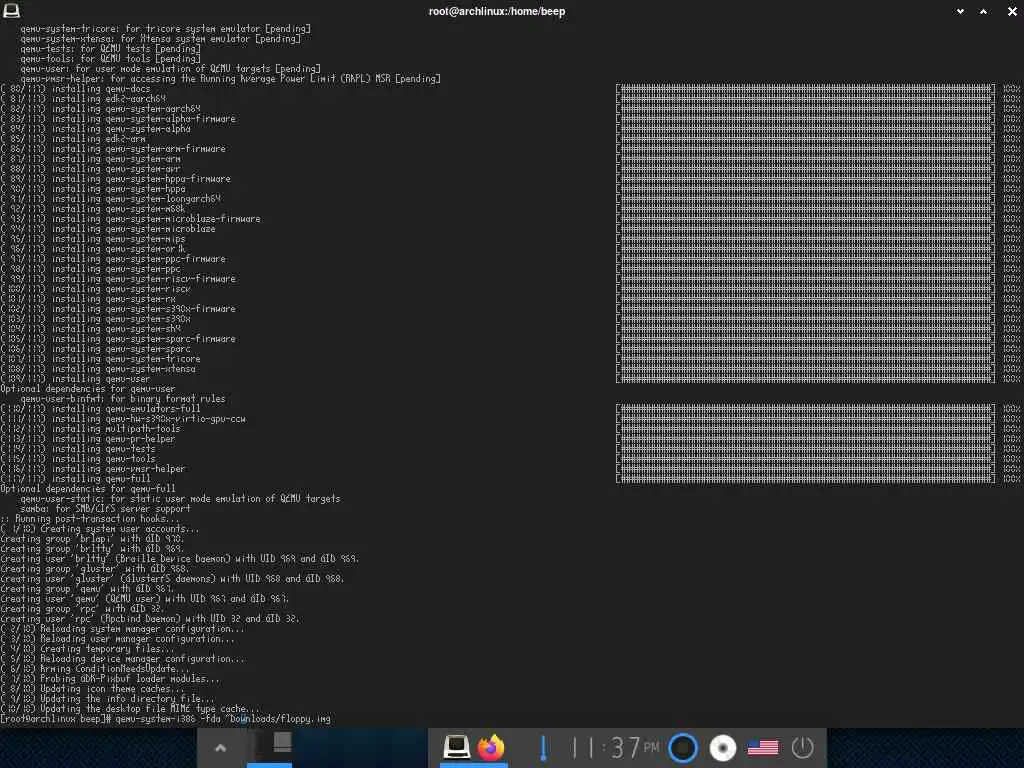The height and width of the screenshot is (768, 1024).
Task: Click the 'installing qemu-system-xtensa' line
Action: point(98,369)
